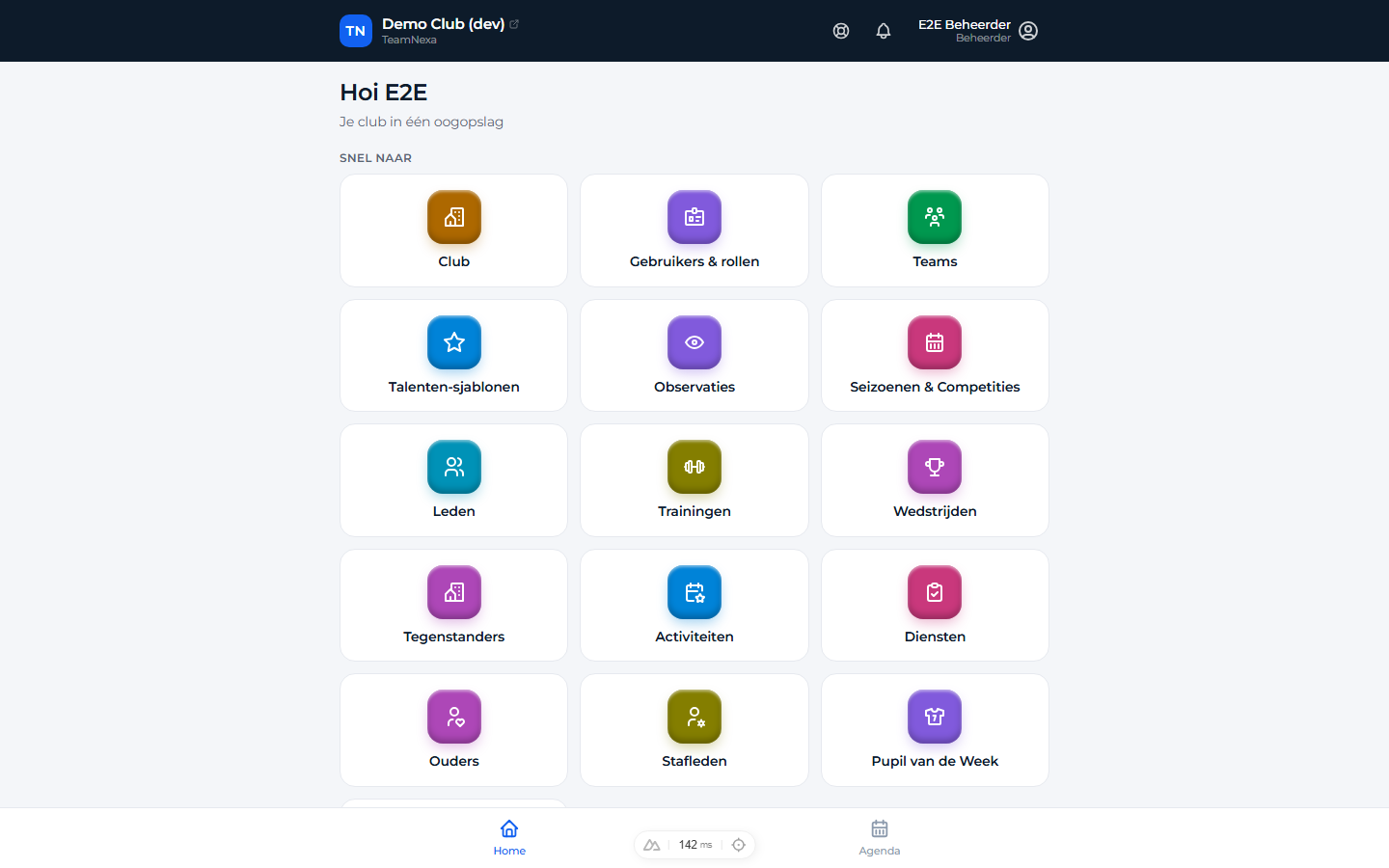Open the Seizoenen & Competities calendar icon

coord(935,342)
